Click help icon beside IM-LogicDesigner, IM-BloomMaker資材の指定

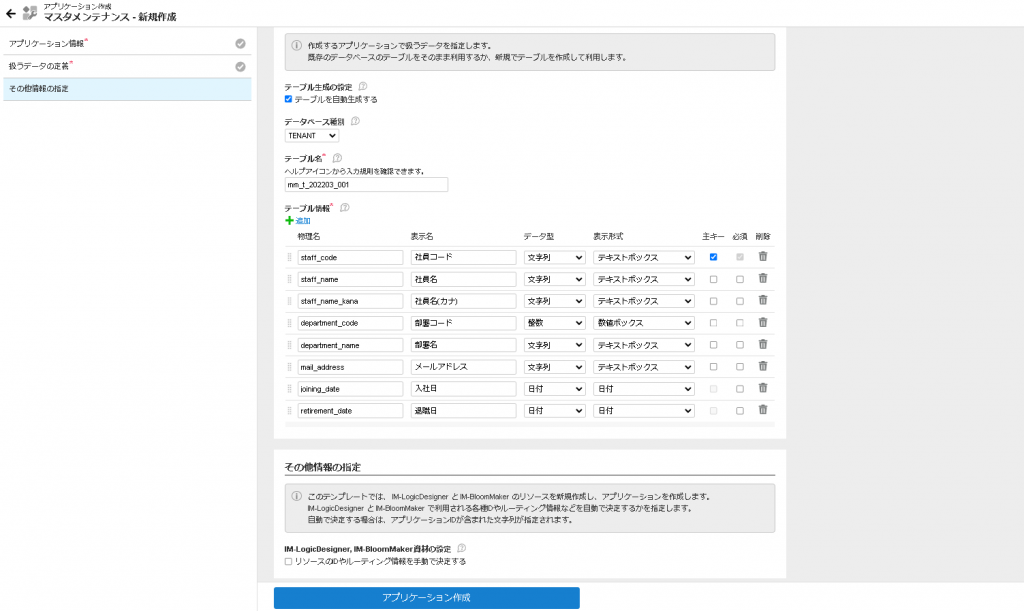click(462, 548)
